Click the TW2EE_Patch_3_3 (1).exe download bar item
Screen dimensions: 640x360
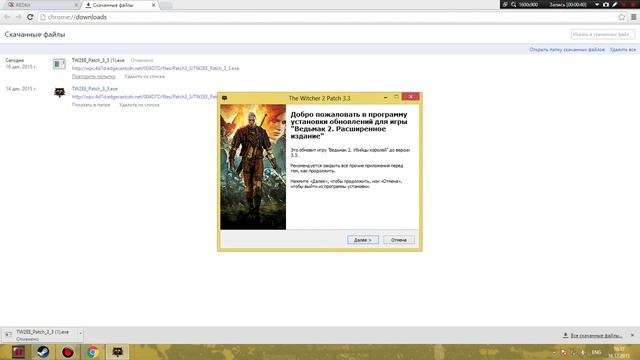(39, 335)
